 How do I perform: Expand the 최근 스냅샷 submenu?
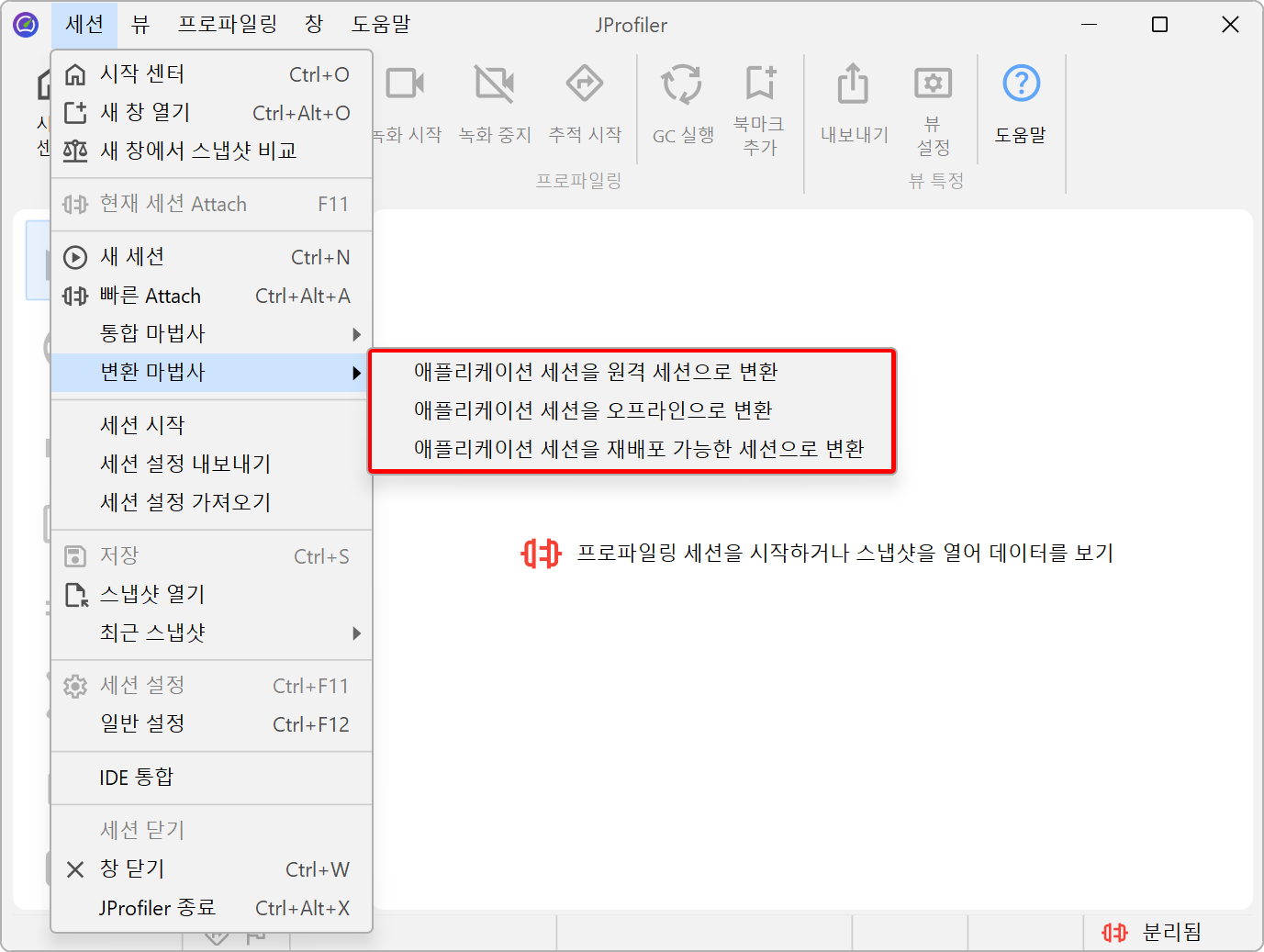pyautogui.click(x=211, y=633)
